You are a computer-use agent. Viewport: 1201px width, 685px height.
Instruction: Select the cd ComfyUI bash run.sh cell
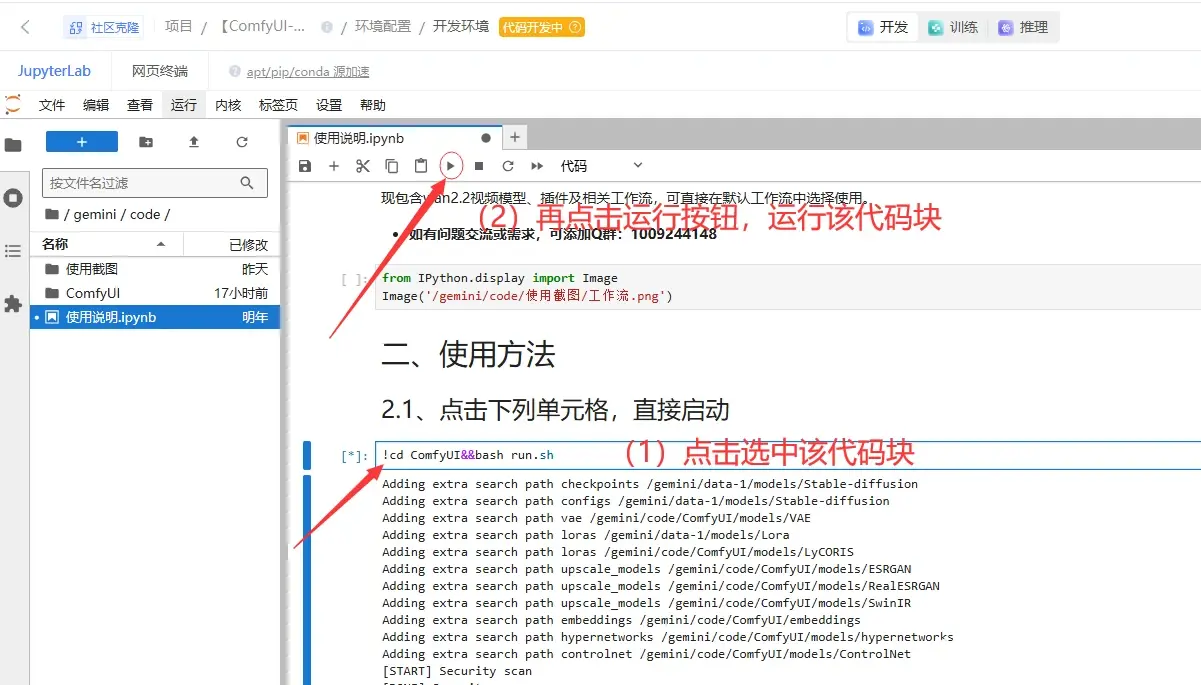[788, 455]
